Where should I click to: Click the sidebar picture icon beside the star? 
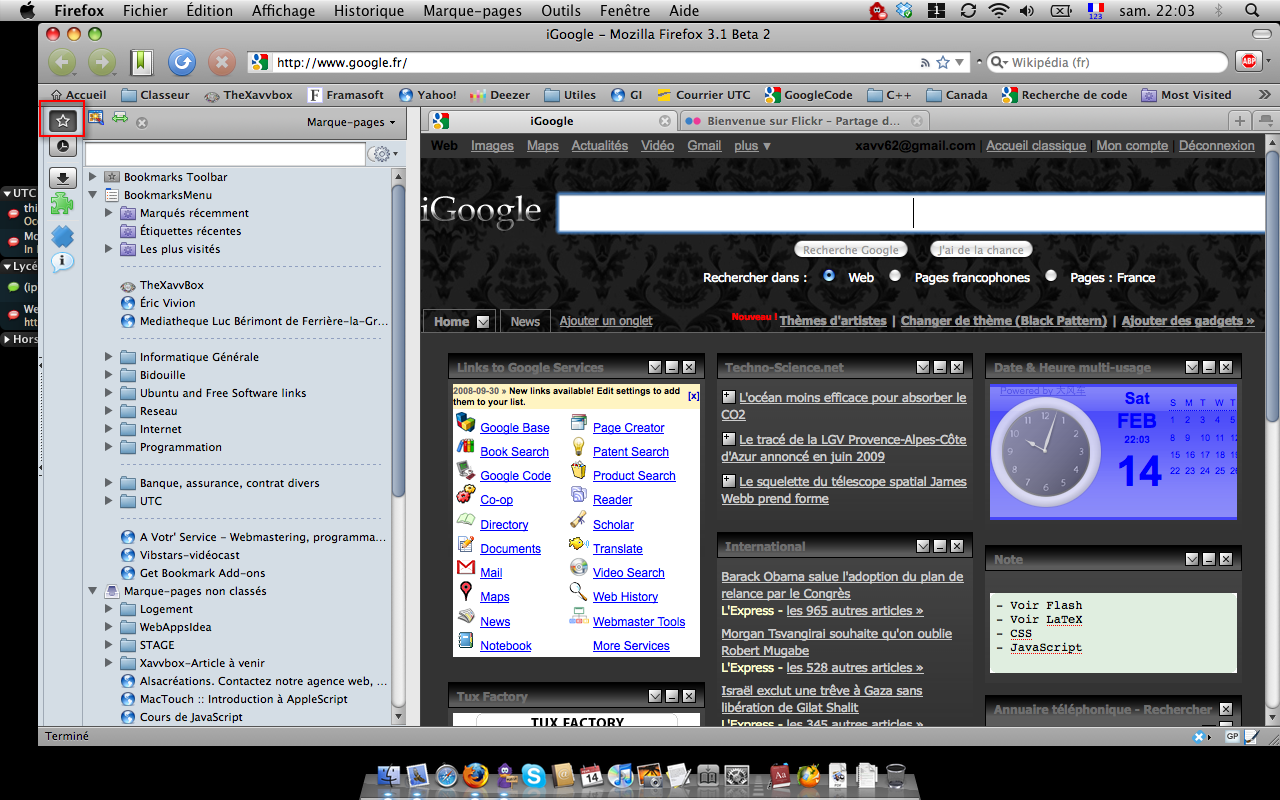(x=96, y=118)
